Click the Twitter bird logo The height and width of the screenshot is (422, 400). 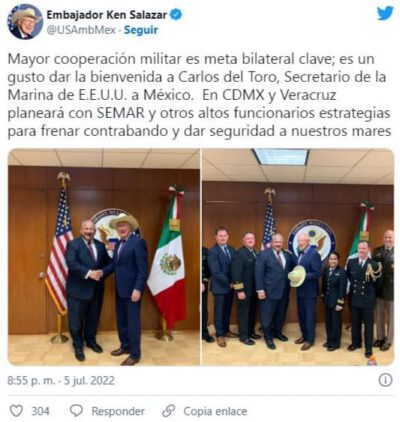(x=385, y=13)
